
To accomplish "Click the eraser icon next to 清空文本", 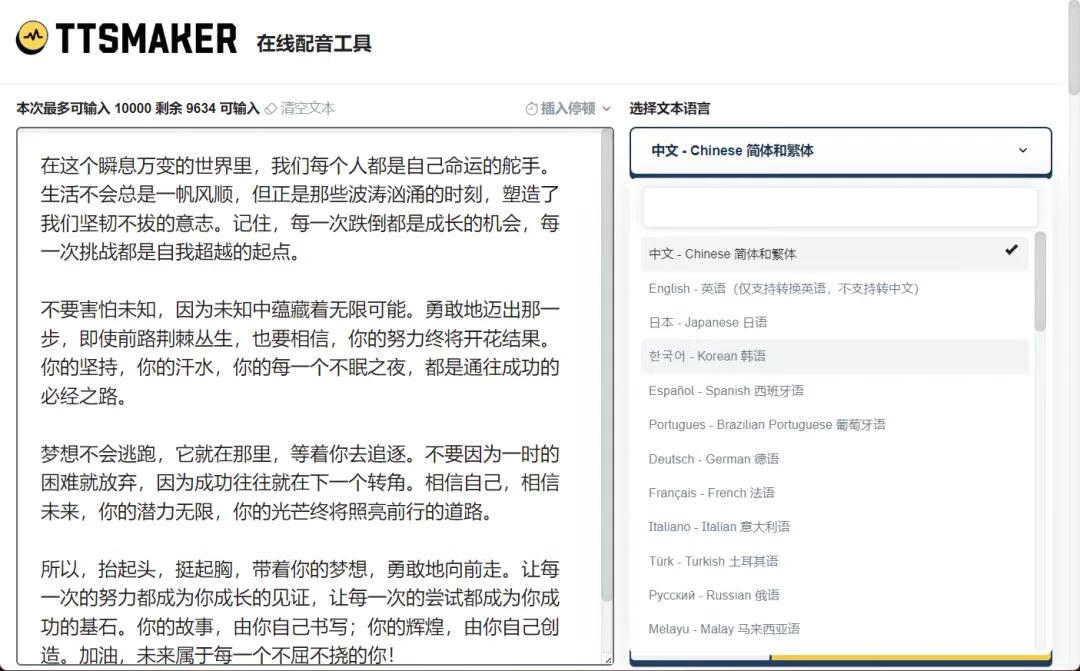I will (268, 108).
